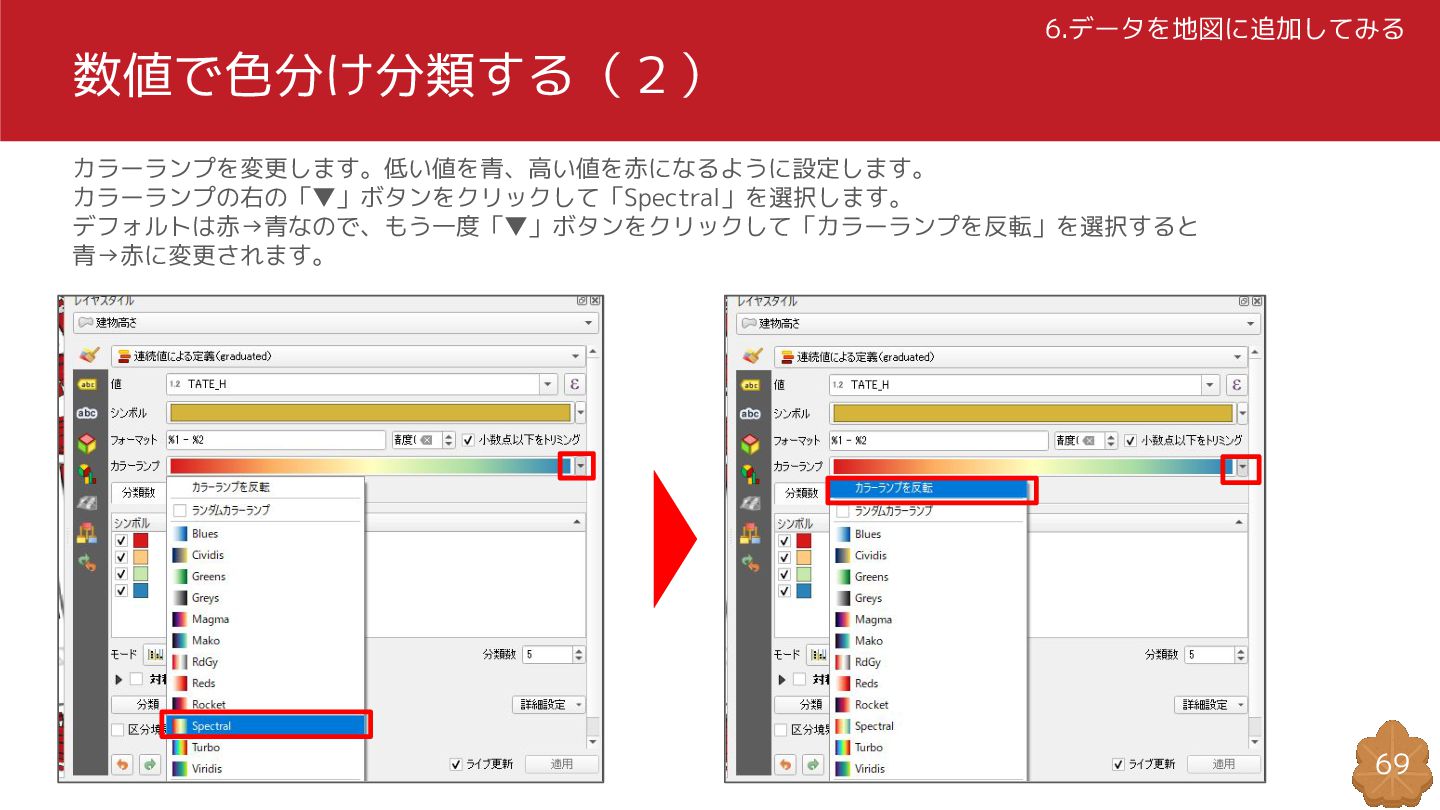Choose カラーランプを反転 in right panel menu
Image resolution: width=1440 pixels, height=810 pixels.
930,488
